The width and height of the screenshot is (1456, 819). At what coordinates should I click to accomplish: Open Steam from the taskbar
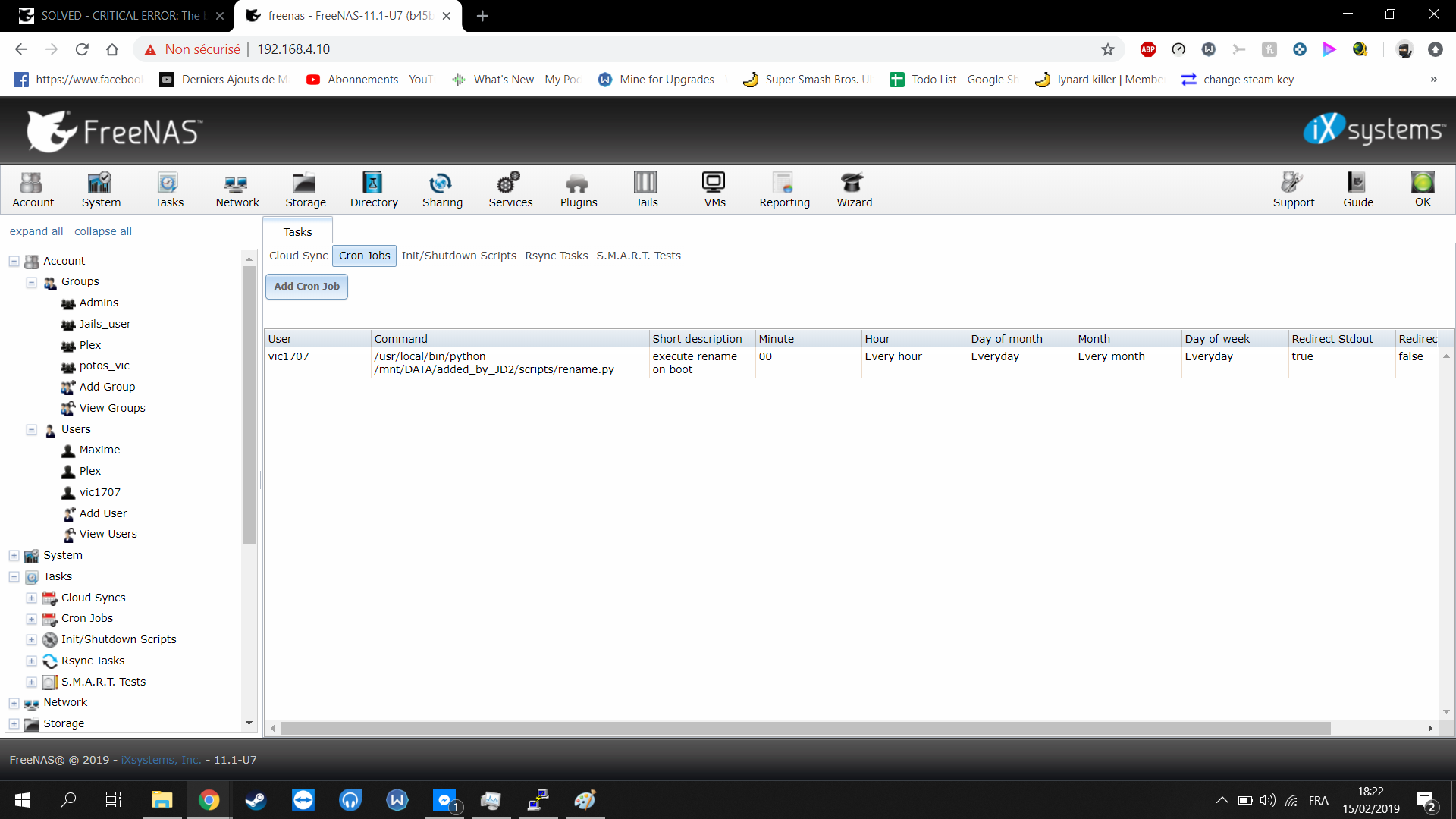[256, 800]
